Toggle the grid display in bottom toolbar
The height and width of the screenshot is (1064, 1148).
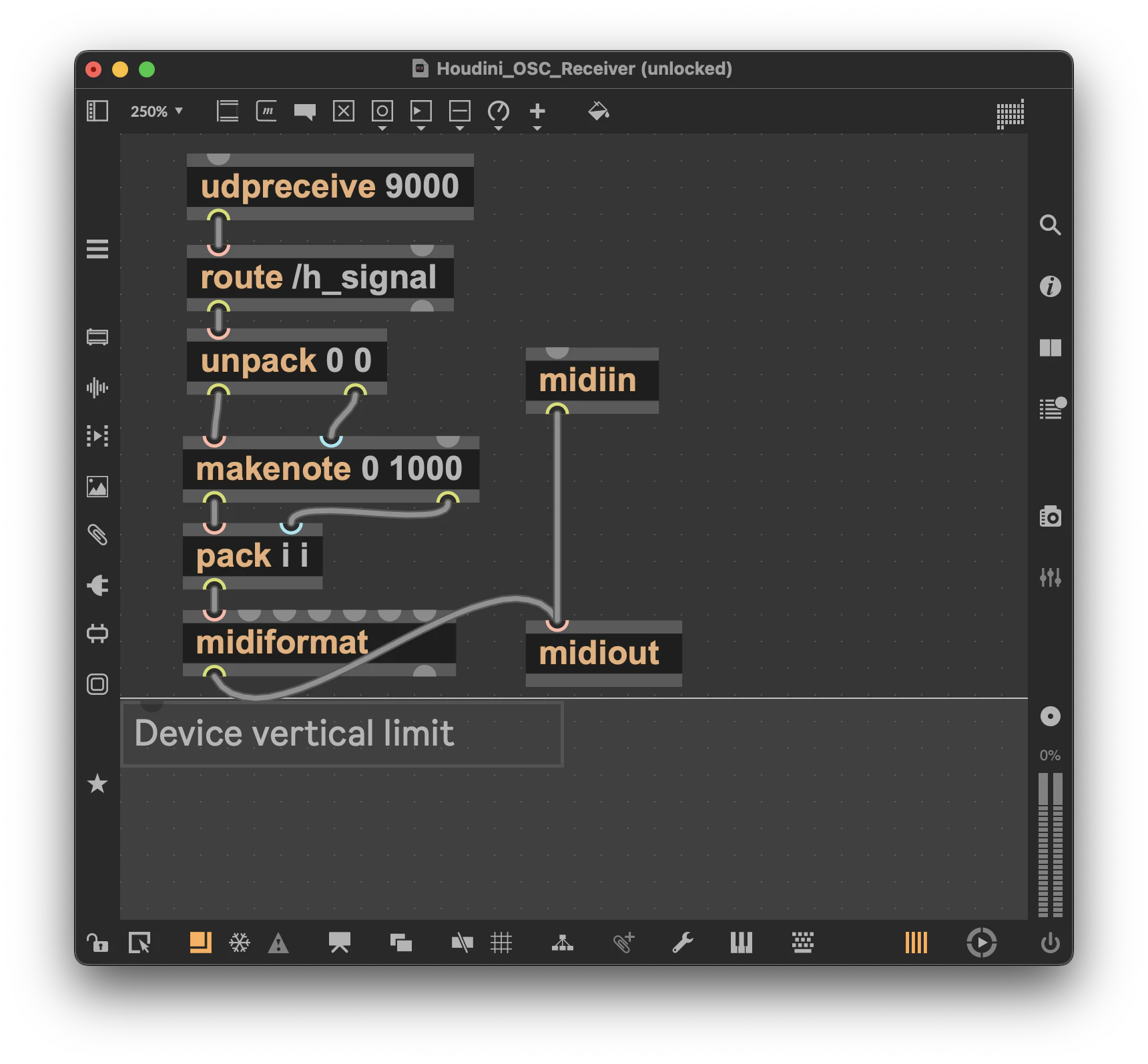coord(501,943)
